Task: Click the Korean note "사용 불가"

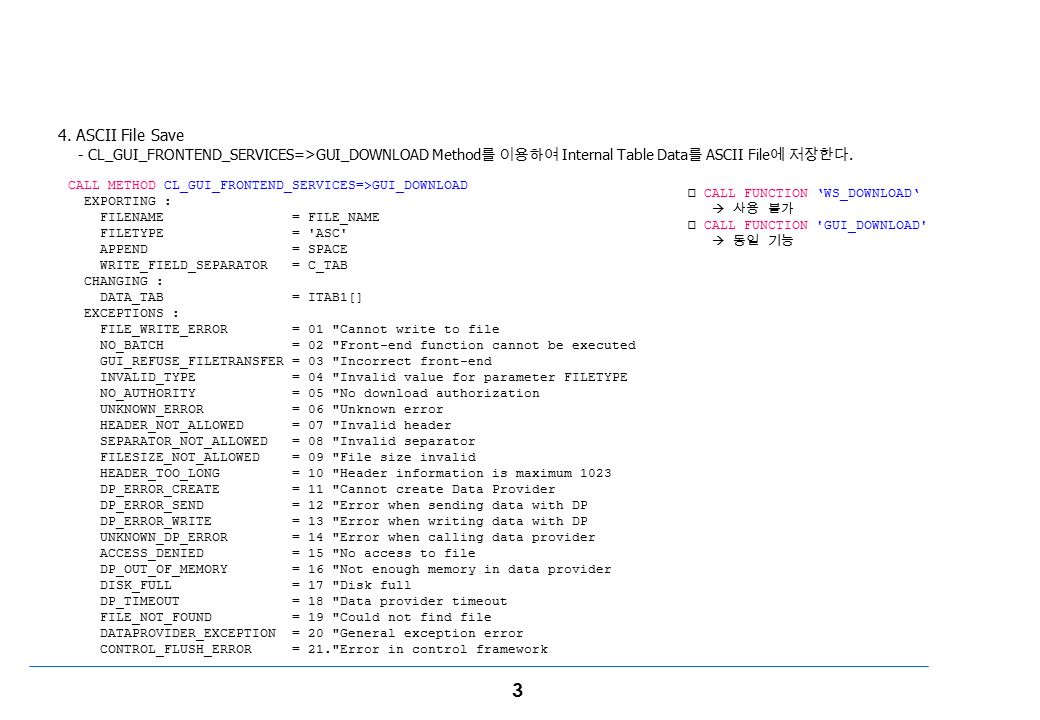Action: pos(763,208)
